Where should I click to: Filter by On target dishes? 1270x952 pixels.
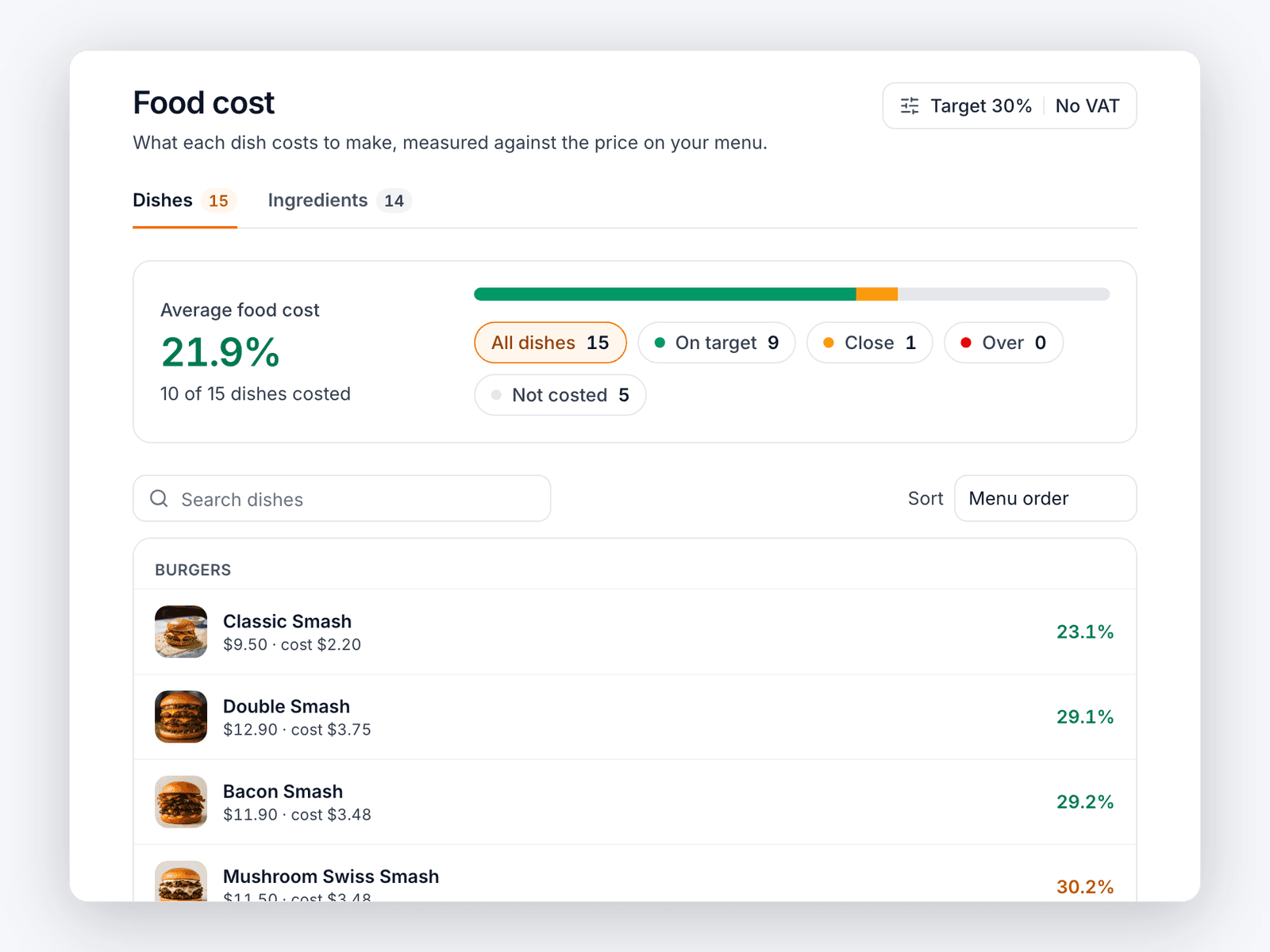coord(717,343)
